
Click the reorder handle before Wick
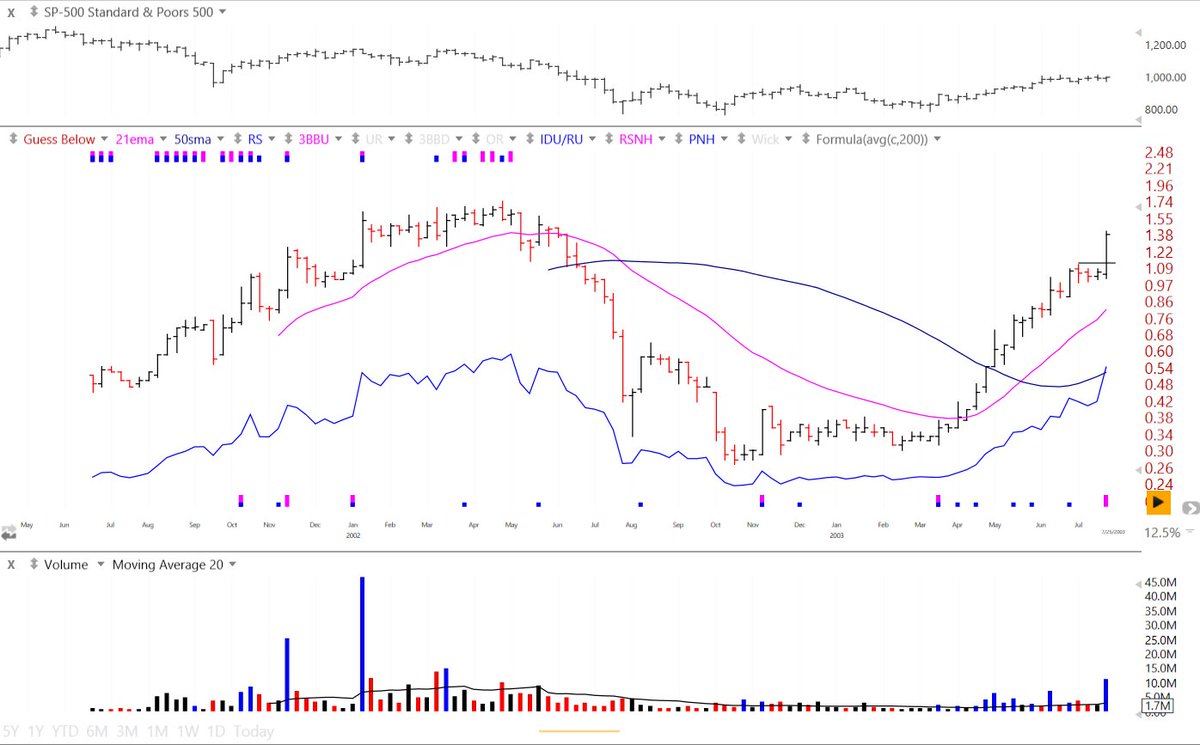(x=742, y=139)
